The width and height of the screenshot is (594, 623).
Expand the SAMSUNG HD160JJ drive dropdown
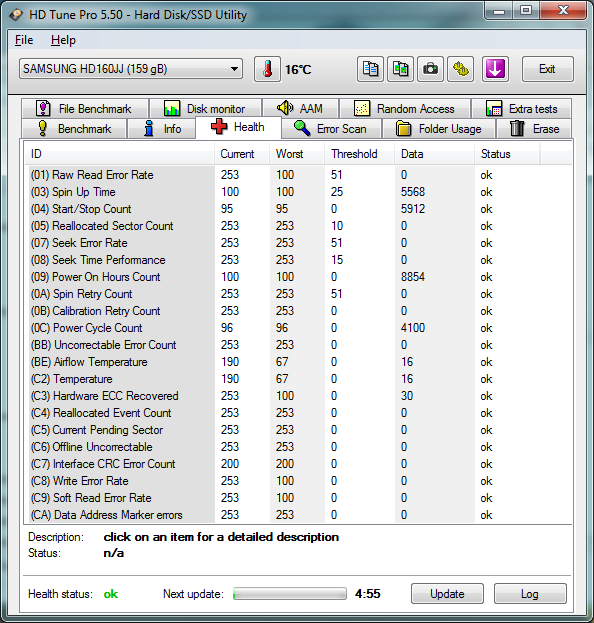point(131,69)
